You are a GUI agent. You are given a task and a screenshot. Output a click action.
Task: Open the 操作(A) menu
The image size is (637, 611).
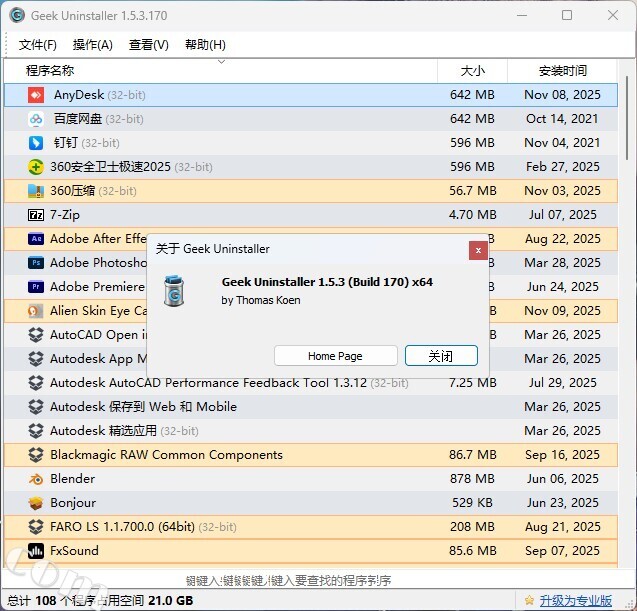click(93, 45)
